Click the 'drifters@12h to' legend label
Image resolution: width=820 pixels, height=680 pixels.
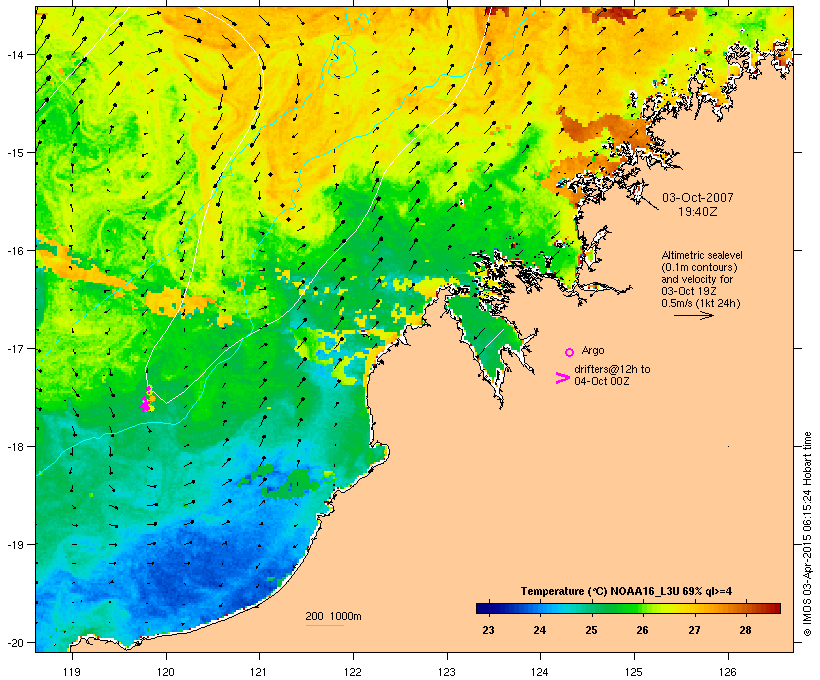pyautogui.click(x=612, y=369)
